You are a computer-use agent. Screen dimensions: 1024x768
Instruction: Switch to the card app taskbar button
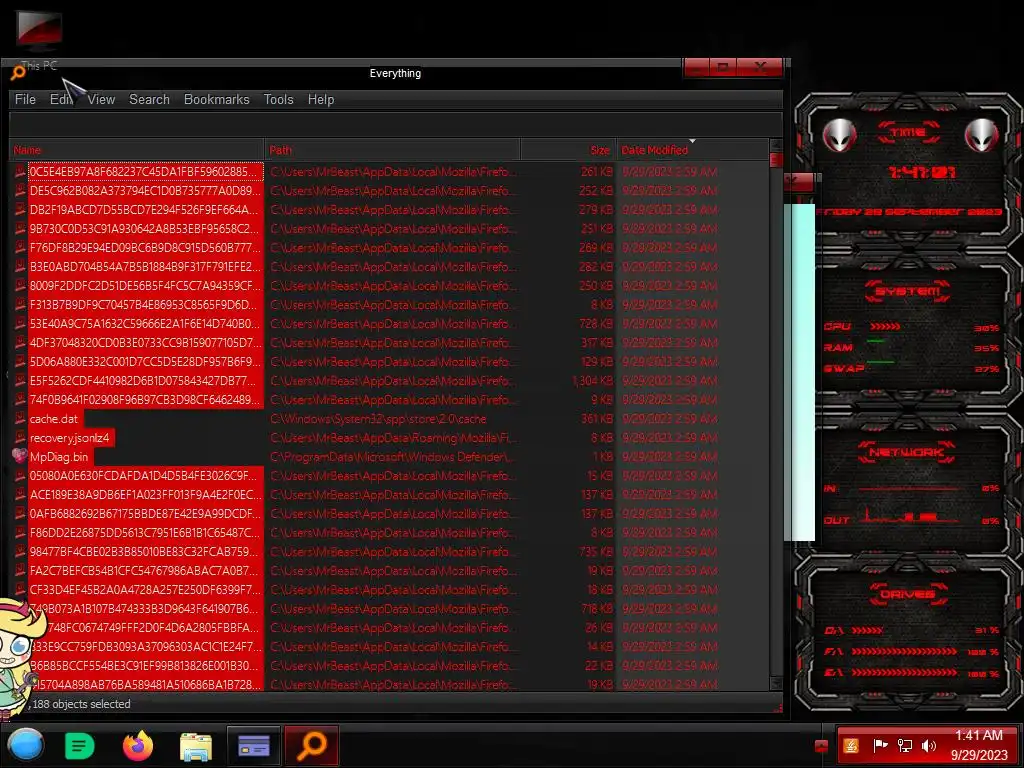(x=254, y=746)
